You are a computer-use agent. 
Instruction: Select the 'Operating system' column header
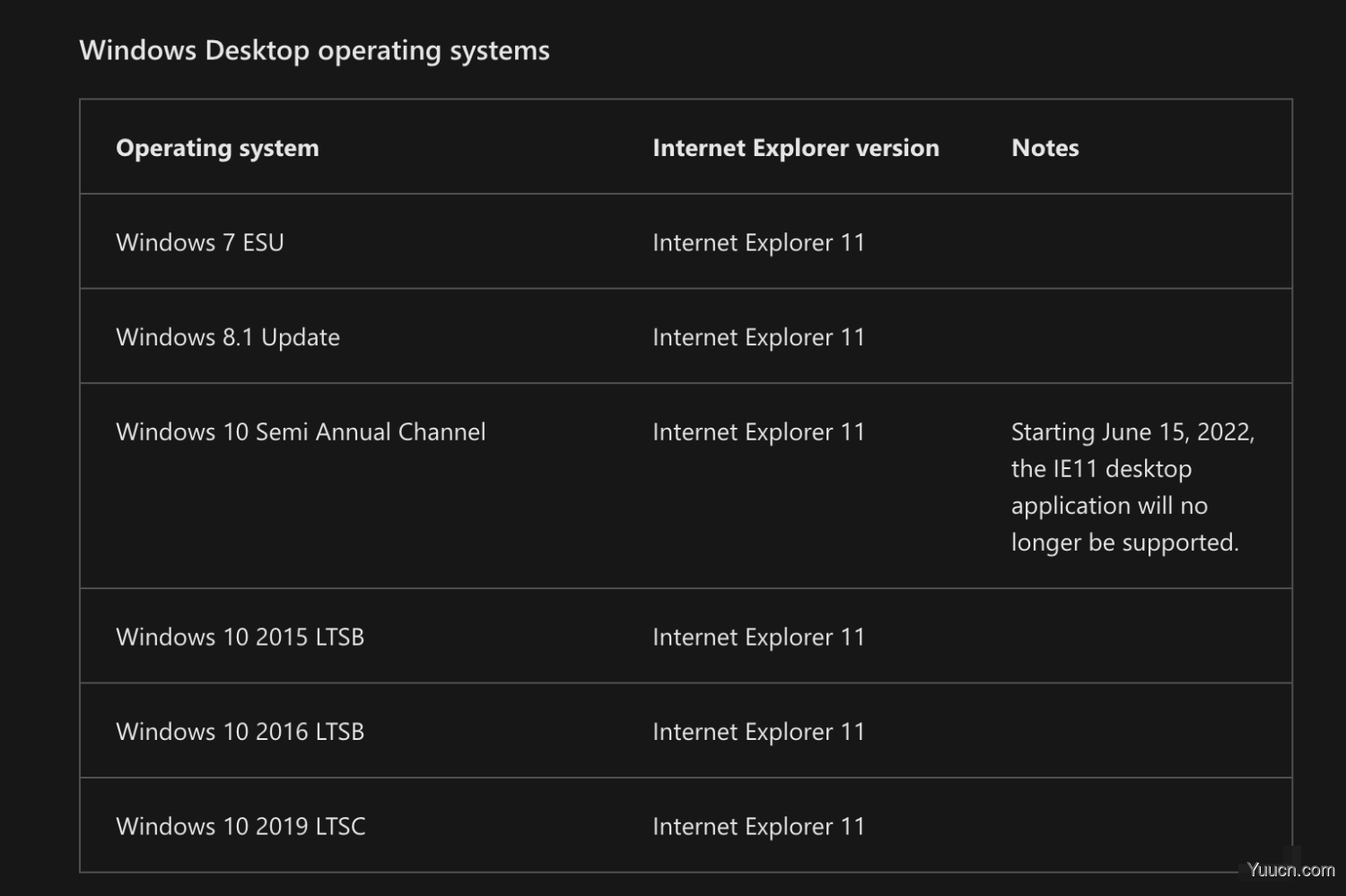(217, 148)
